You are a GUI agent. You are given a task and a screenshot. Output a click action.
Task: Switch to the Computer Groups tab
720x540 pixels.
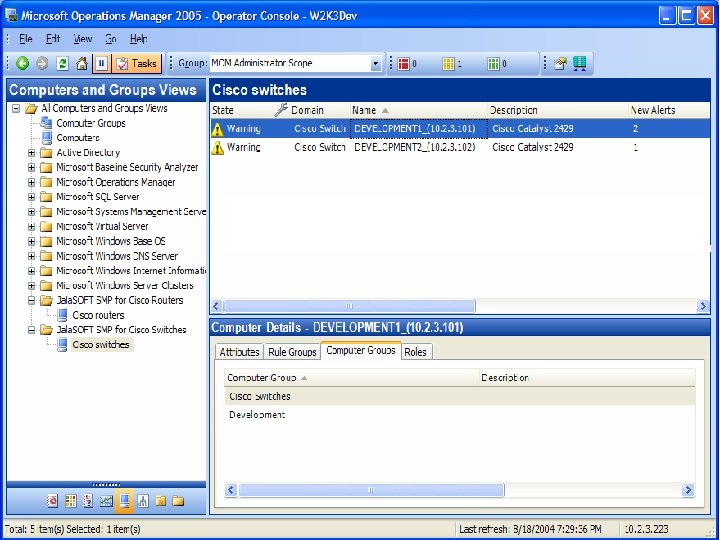point(360,350)
